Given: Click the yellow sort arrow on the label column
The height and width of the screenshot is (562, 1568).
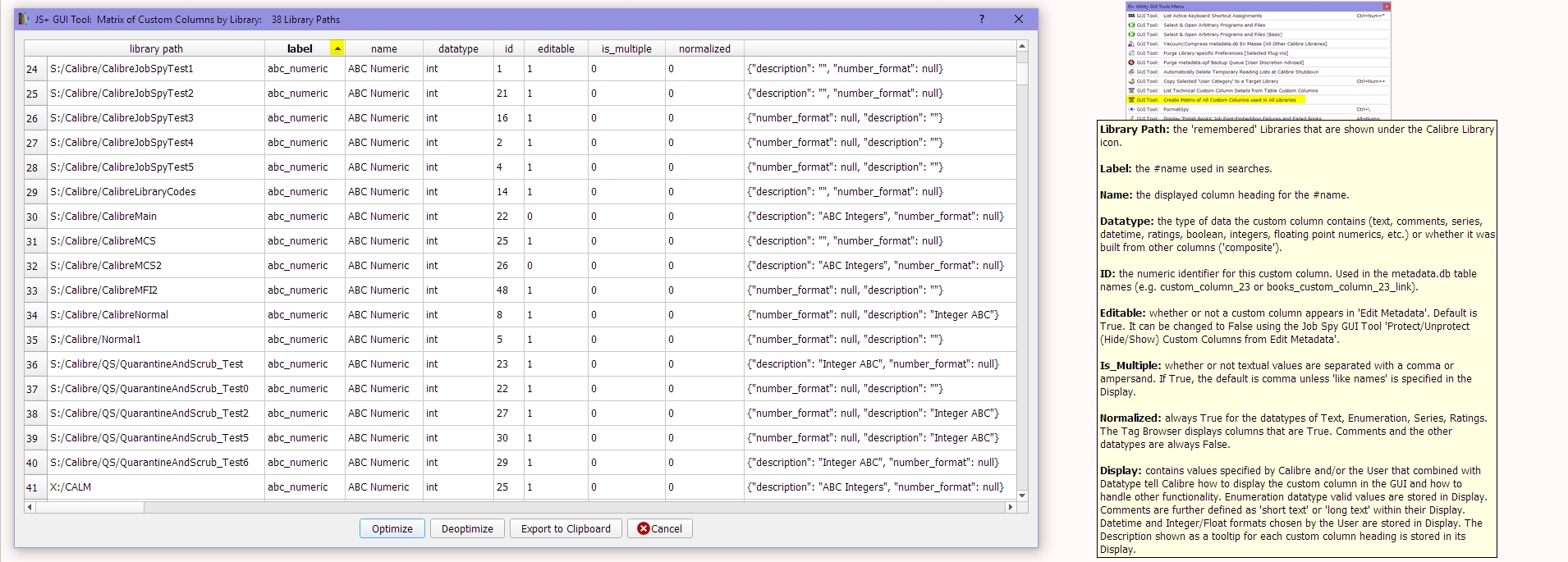Looking at the screenshot, I should [x=337, y=48].
